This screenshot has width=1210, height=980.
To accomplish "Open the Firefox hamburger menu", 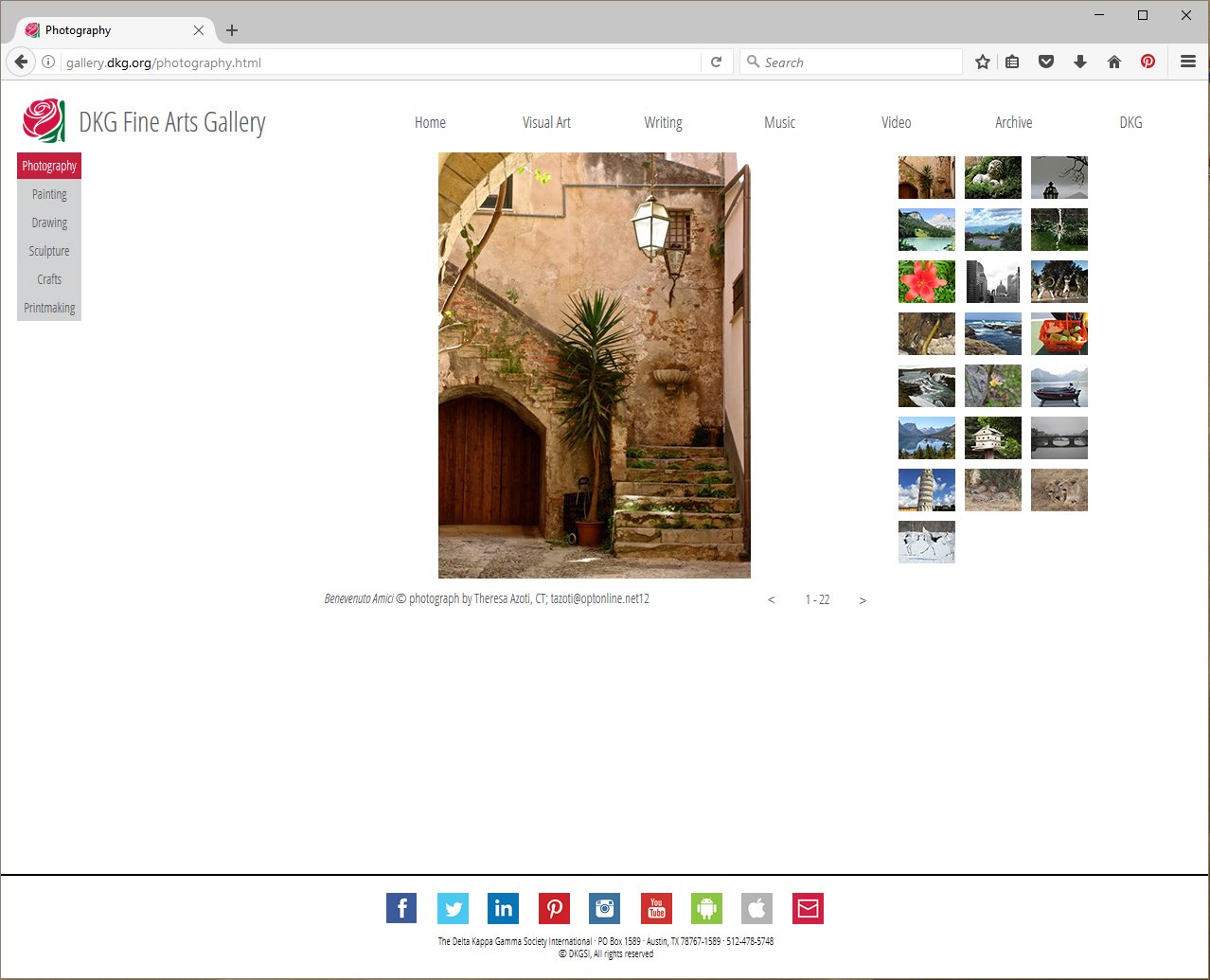I will (x=1188, y=62).
